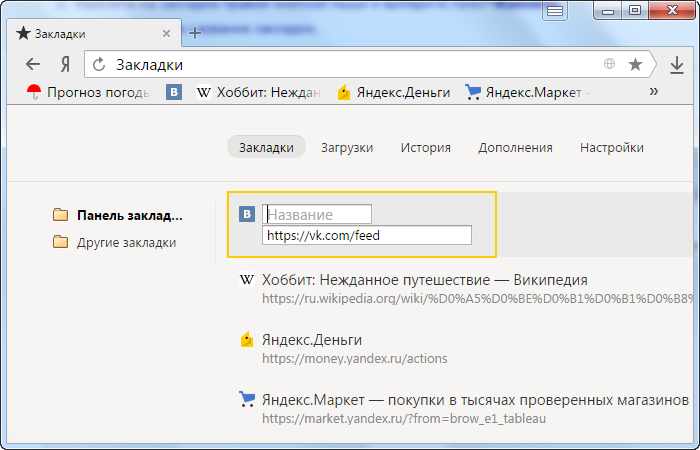The image size is (700, 450).
Task: Click the back arrow navigation button
Action: pyautogui.click(x=33, y=64)
